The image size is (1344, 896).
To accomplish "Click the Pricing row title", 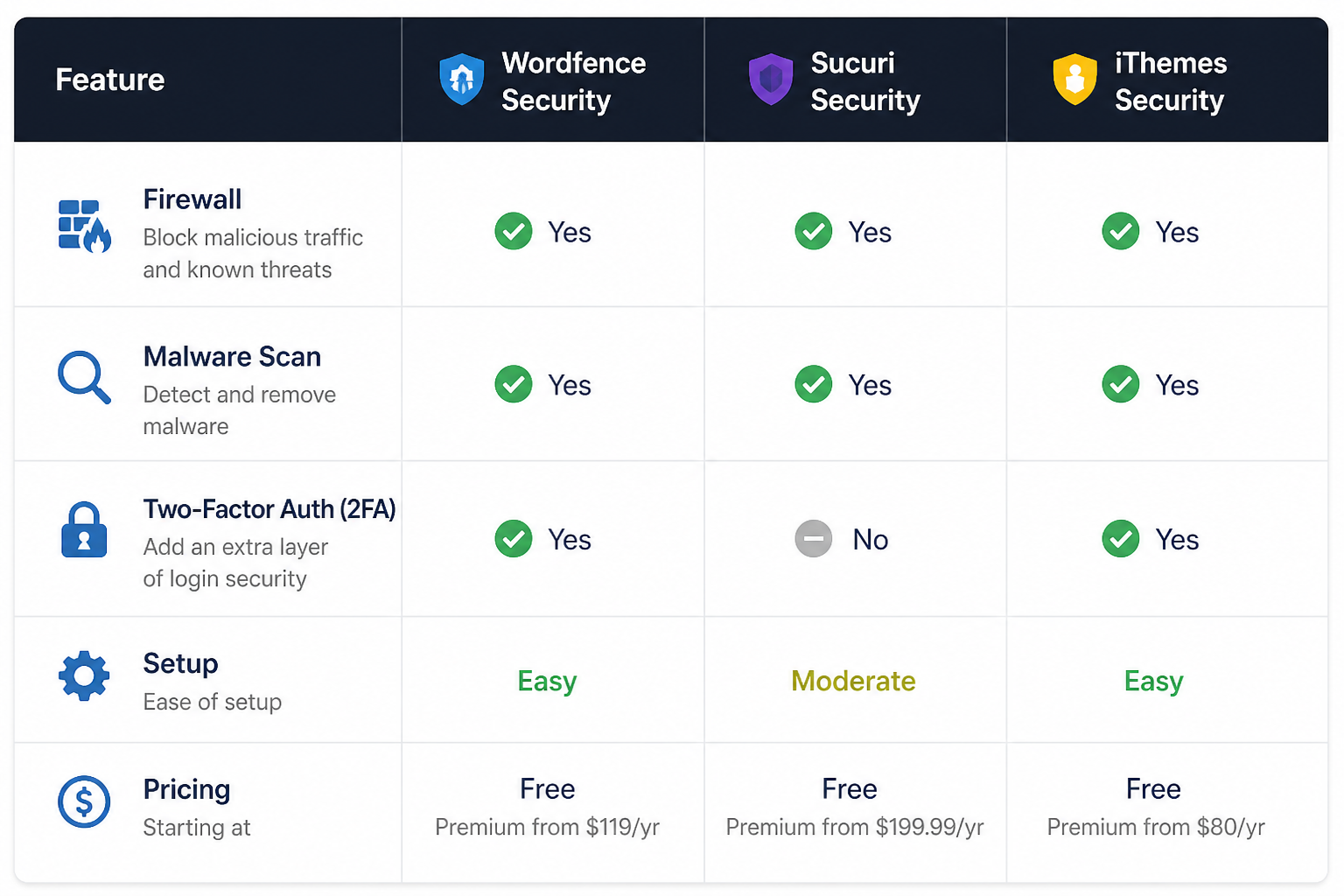I will point(186,790).
